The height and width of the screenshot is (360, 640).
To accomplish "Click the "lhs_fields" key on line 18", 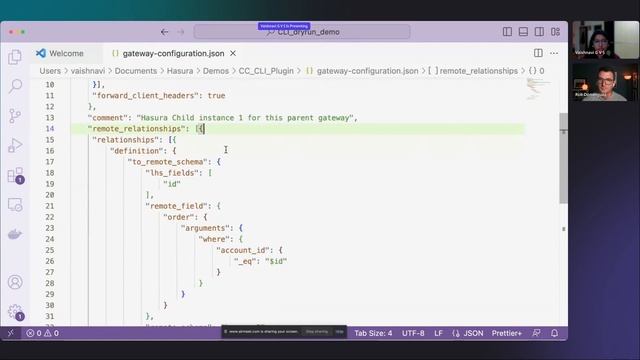I will [172, 173].
